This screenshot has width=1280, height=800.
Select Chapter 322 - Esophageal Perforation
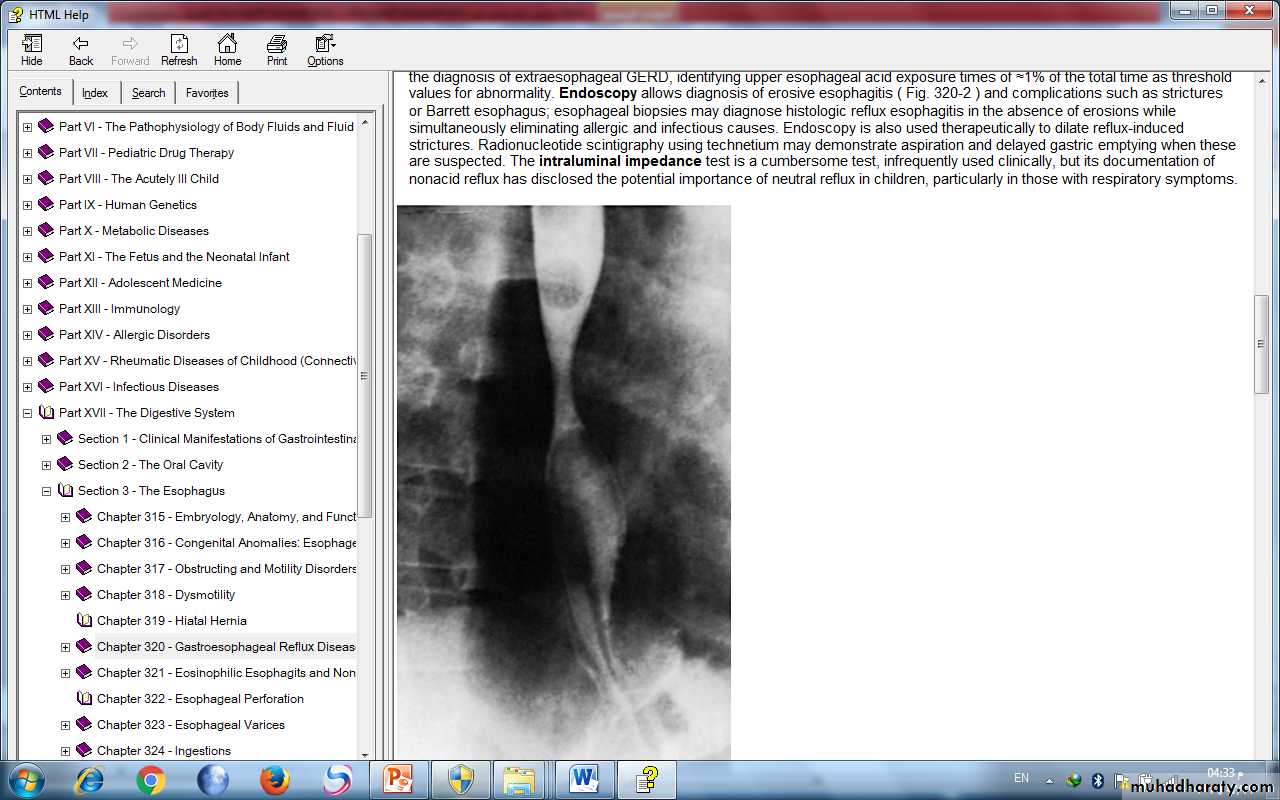pos(200,699)
